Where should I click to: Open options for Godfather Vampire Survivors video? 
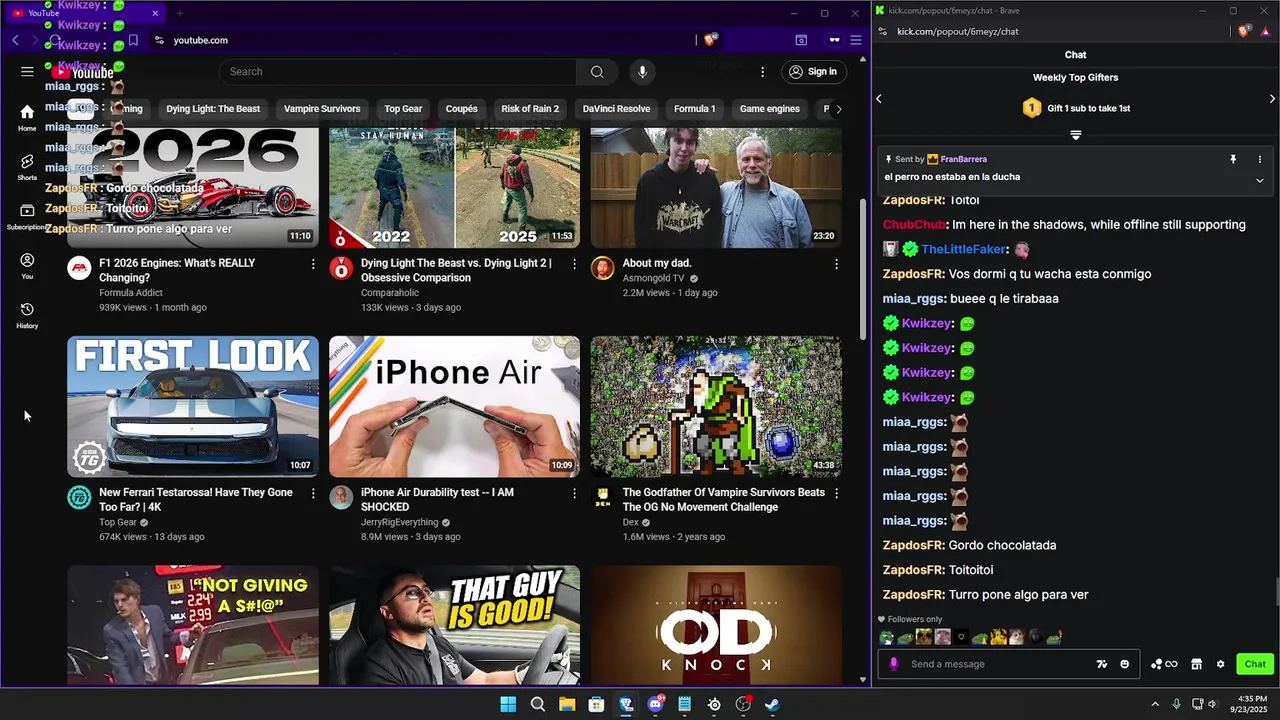[x=836, y=493]
